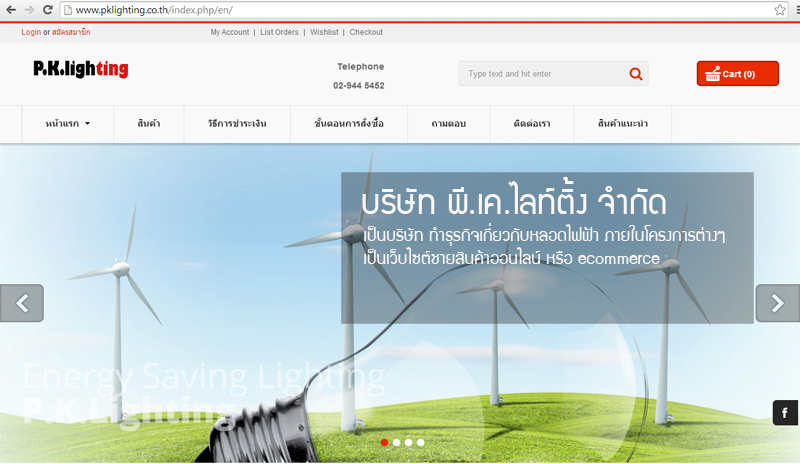800x464 pixels.
Task: Click the browser address bar URL
Action: (155, 10)
